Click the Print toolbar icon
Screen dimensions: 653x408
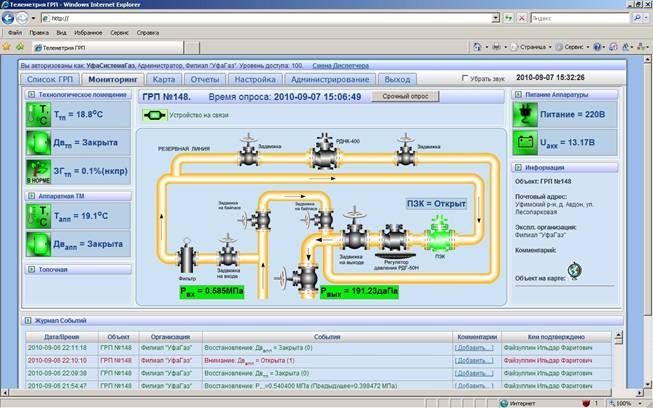pos(496,47)
